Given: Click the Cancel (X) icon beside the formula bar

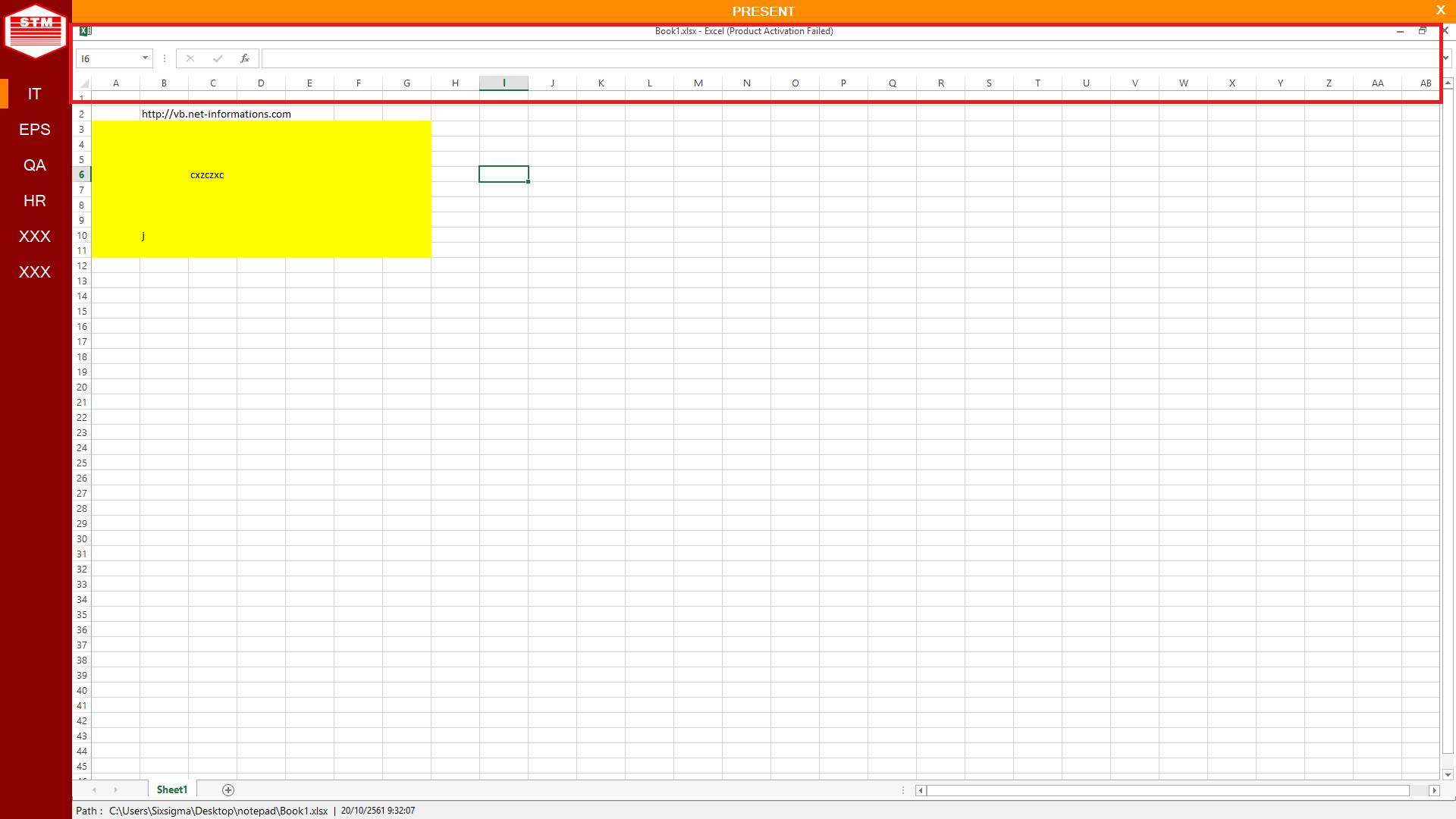Looking at the screenshot, I should pos(190,58).
